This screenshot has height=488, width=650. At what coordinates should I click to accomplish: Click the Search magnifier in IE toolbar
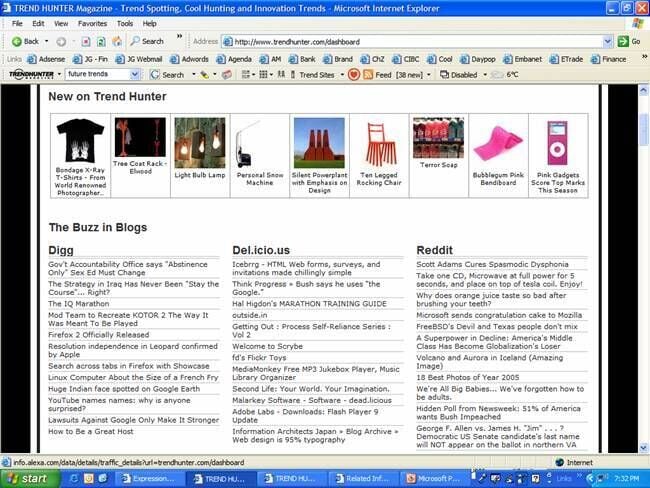point(135,41)
